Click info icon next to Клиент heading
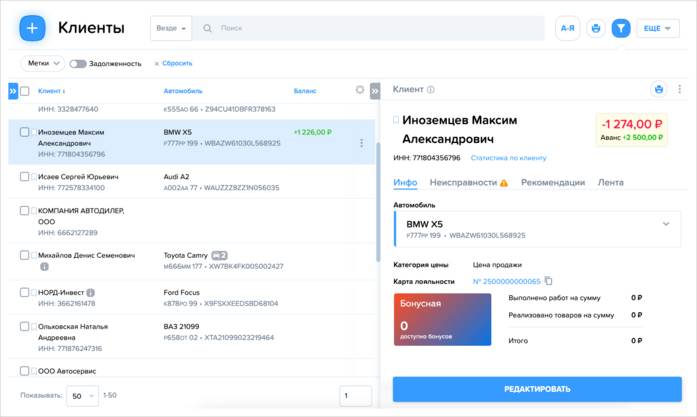The image size is (697, 417). pyautogui.click(x=431, y=89)
